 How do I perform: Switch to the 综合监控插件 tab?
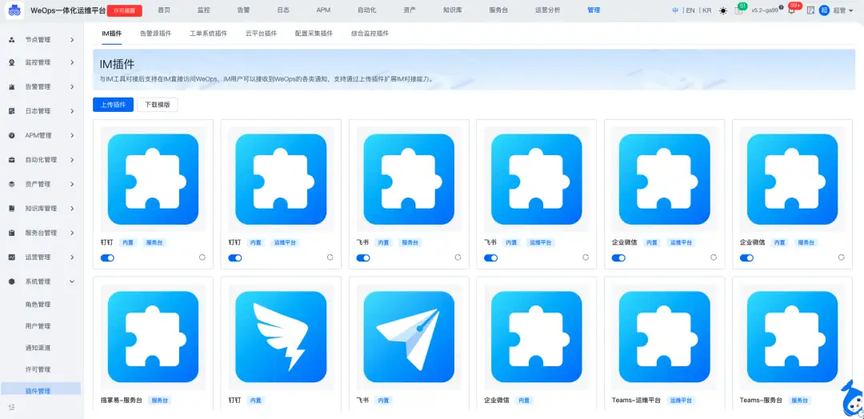coord(370,34)
